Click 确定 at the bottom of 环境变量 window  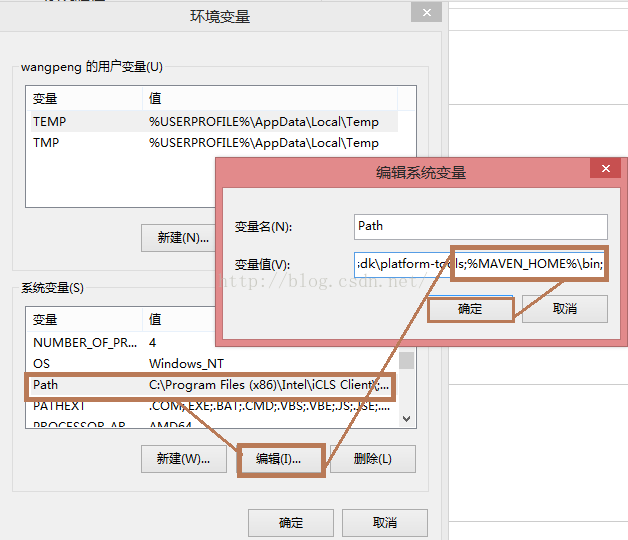click(x=291, y=523)
